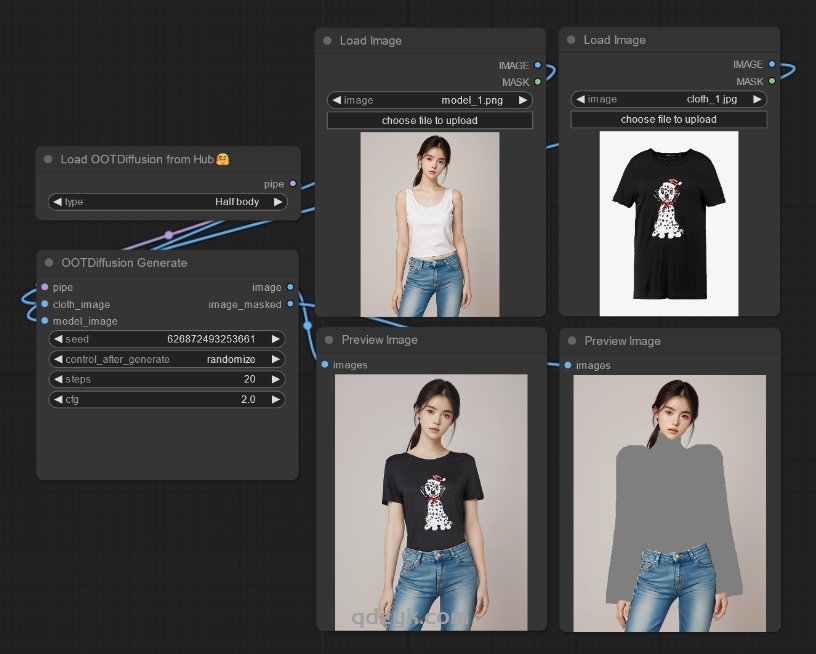Viewport: 816px width, 654px height.
Task: Collapse the Load OOTDiffusion from Hub node
Action: (x=48, y=159)
